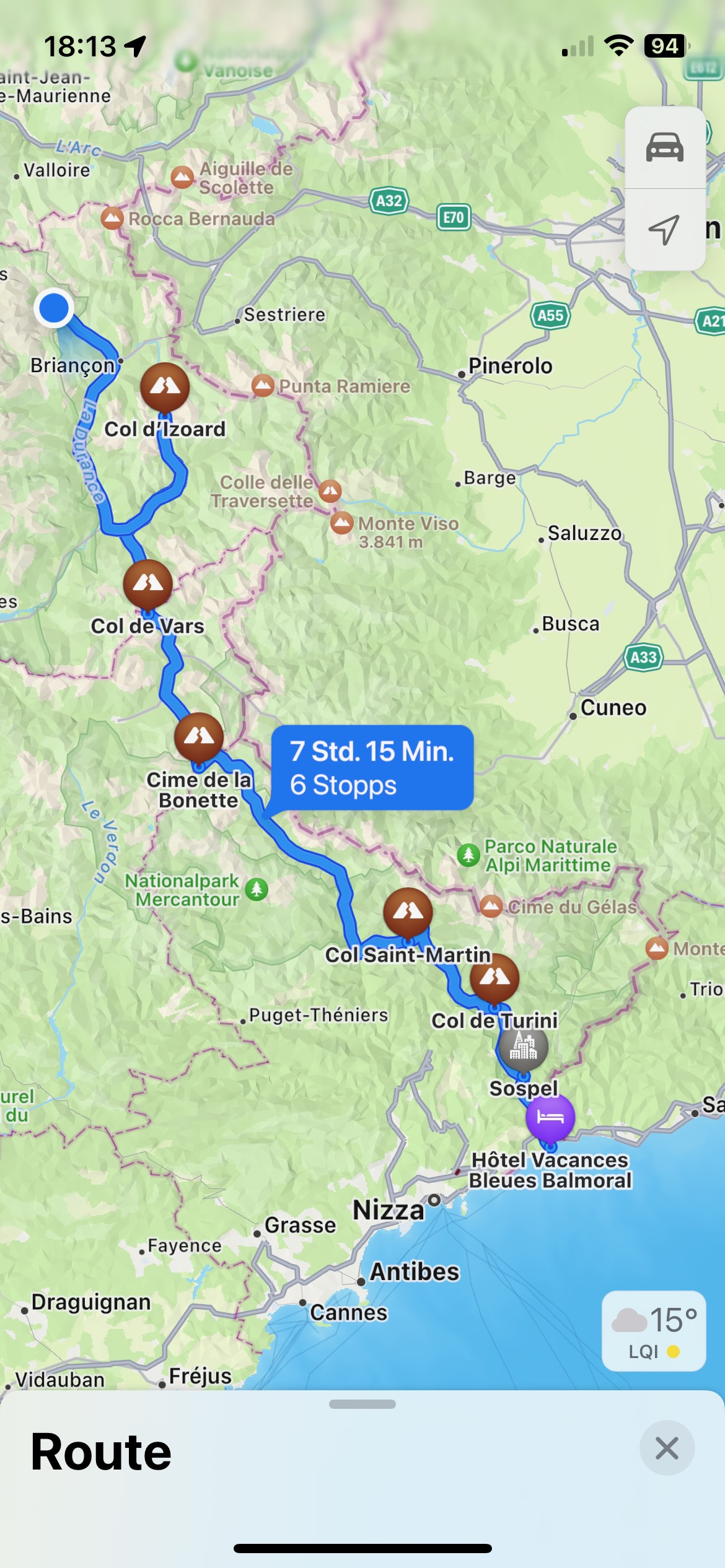This screenshot has width=725, height=1568.
Task: Select the Nationalpark Mercantour green park icon
Action: (x=257, y=889)
